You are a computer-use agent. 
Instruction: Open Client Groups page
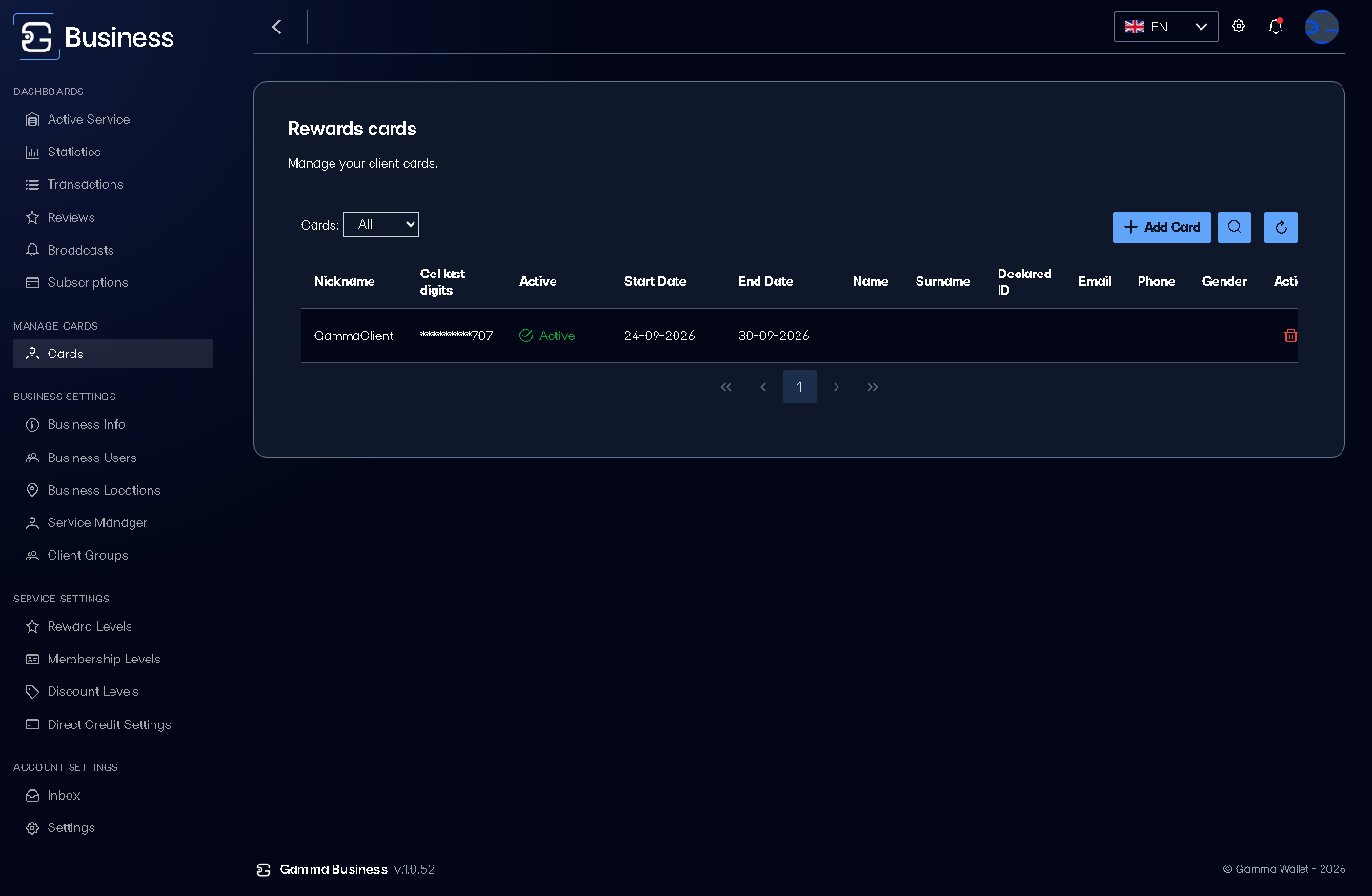coord(113,555)
